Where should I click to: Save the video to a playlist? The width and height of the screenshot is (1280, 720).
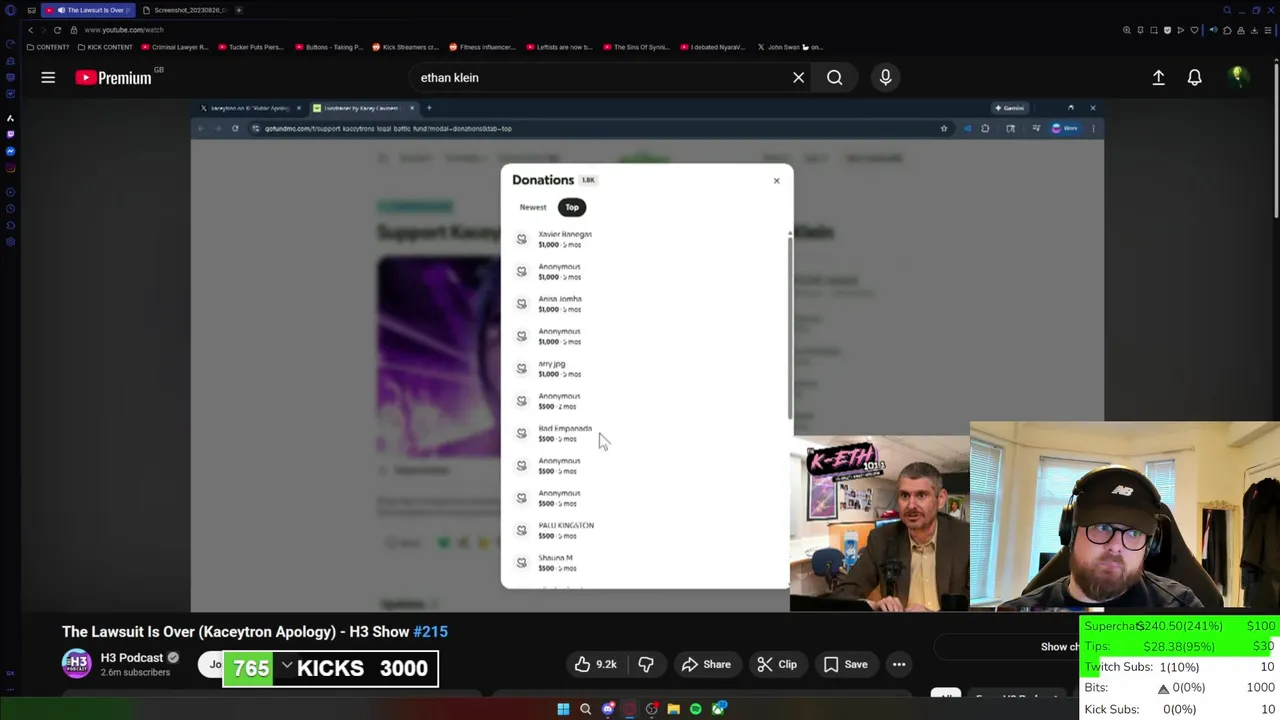coord(845,664)
